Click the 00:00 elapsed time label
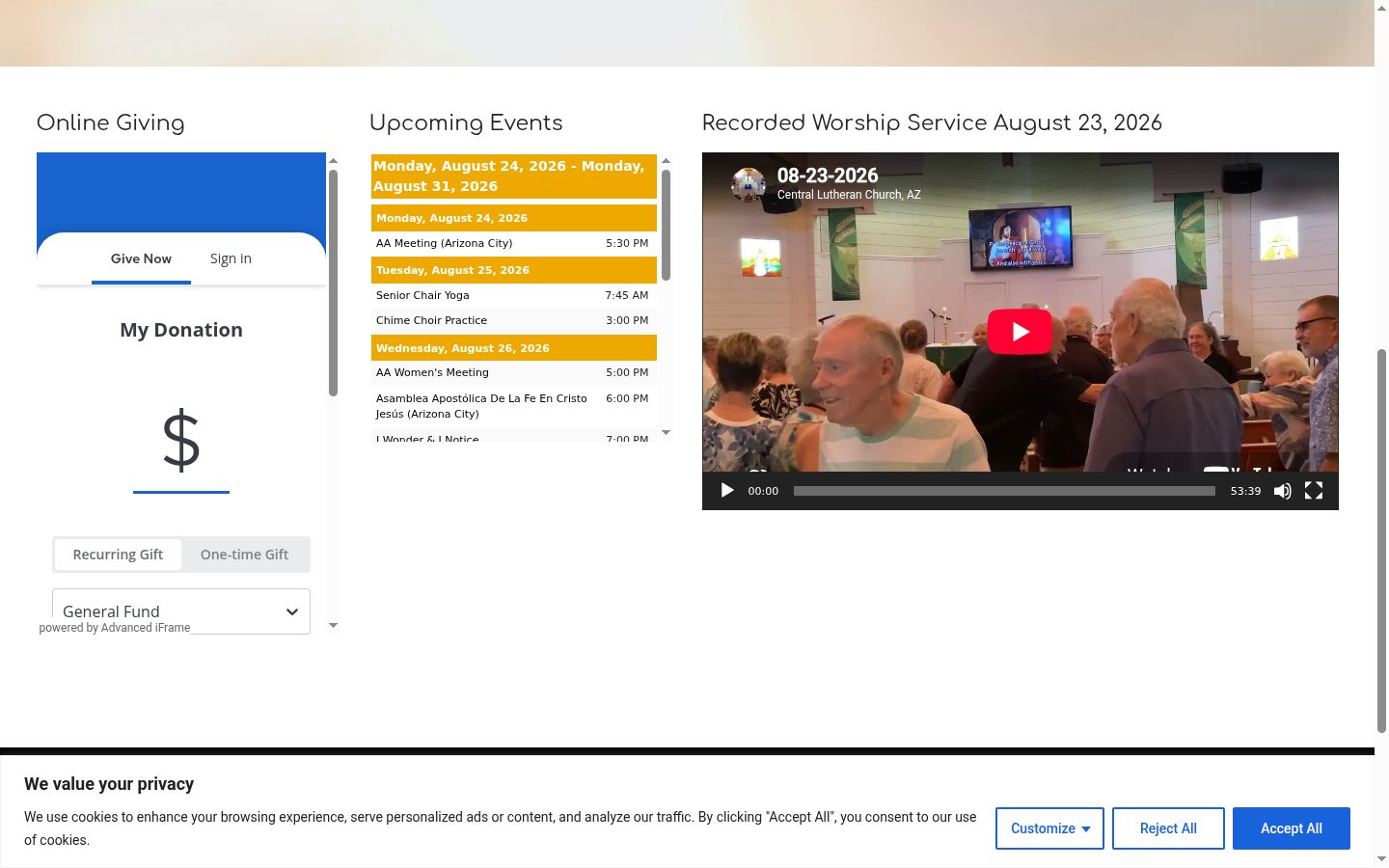This screenshot has width=1389, height=868. pos(763,491)
